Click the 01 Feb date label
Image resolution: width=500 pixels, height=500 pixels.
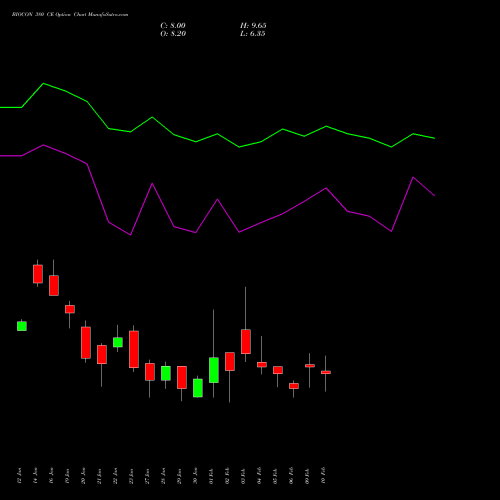211,476
